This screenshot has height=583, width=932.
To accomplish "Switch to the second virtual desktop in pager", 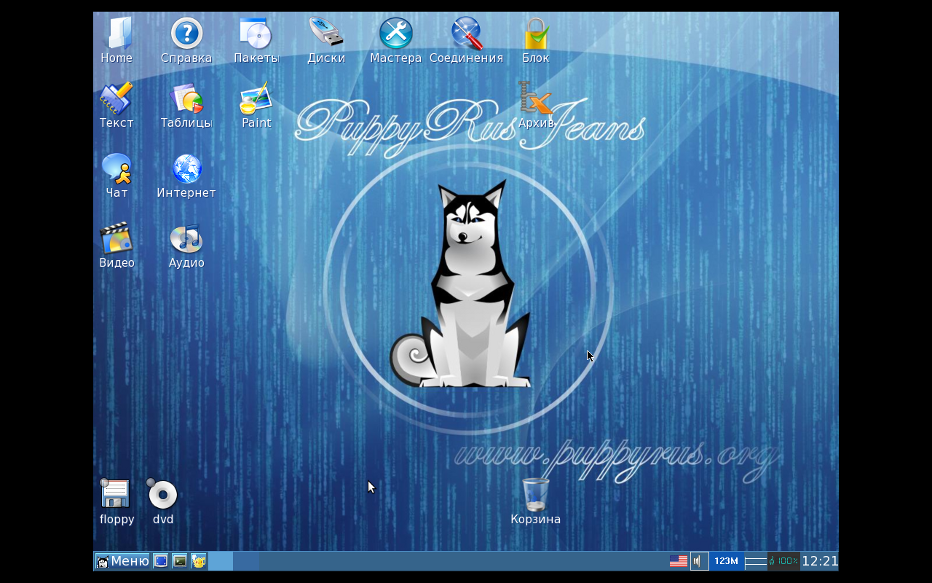I will pos(246,561).
